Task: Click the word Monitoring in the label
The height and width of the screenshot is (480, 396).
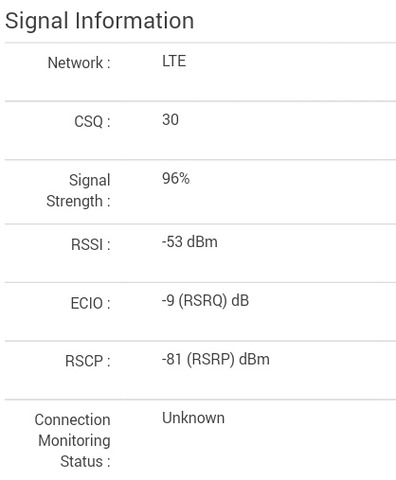Action: [74, 441]
